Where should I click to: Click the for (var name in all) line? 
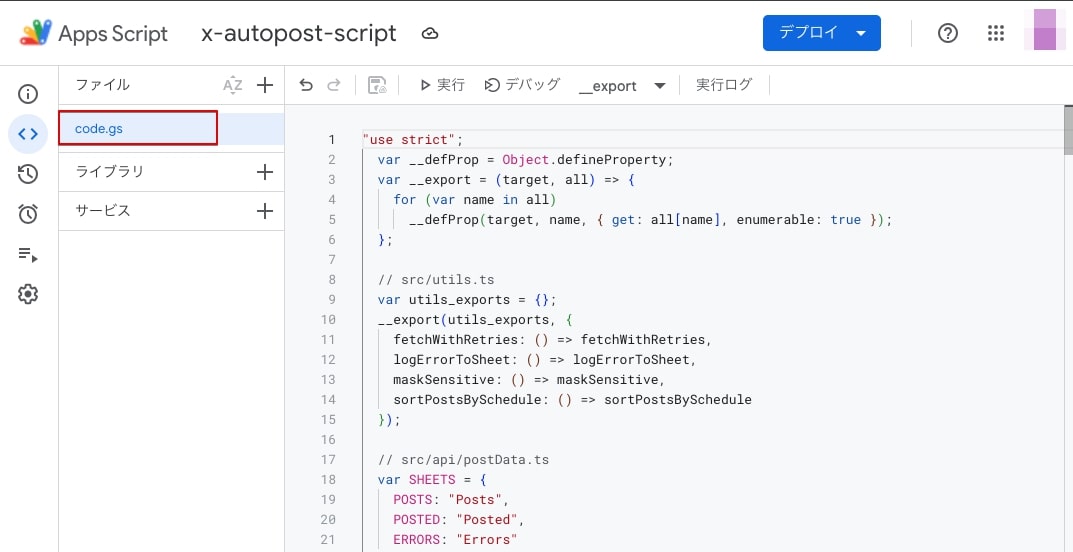point(476,200)
